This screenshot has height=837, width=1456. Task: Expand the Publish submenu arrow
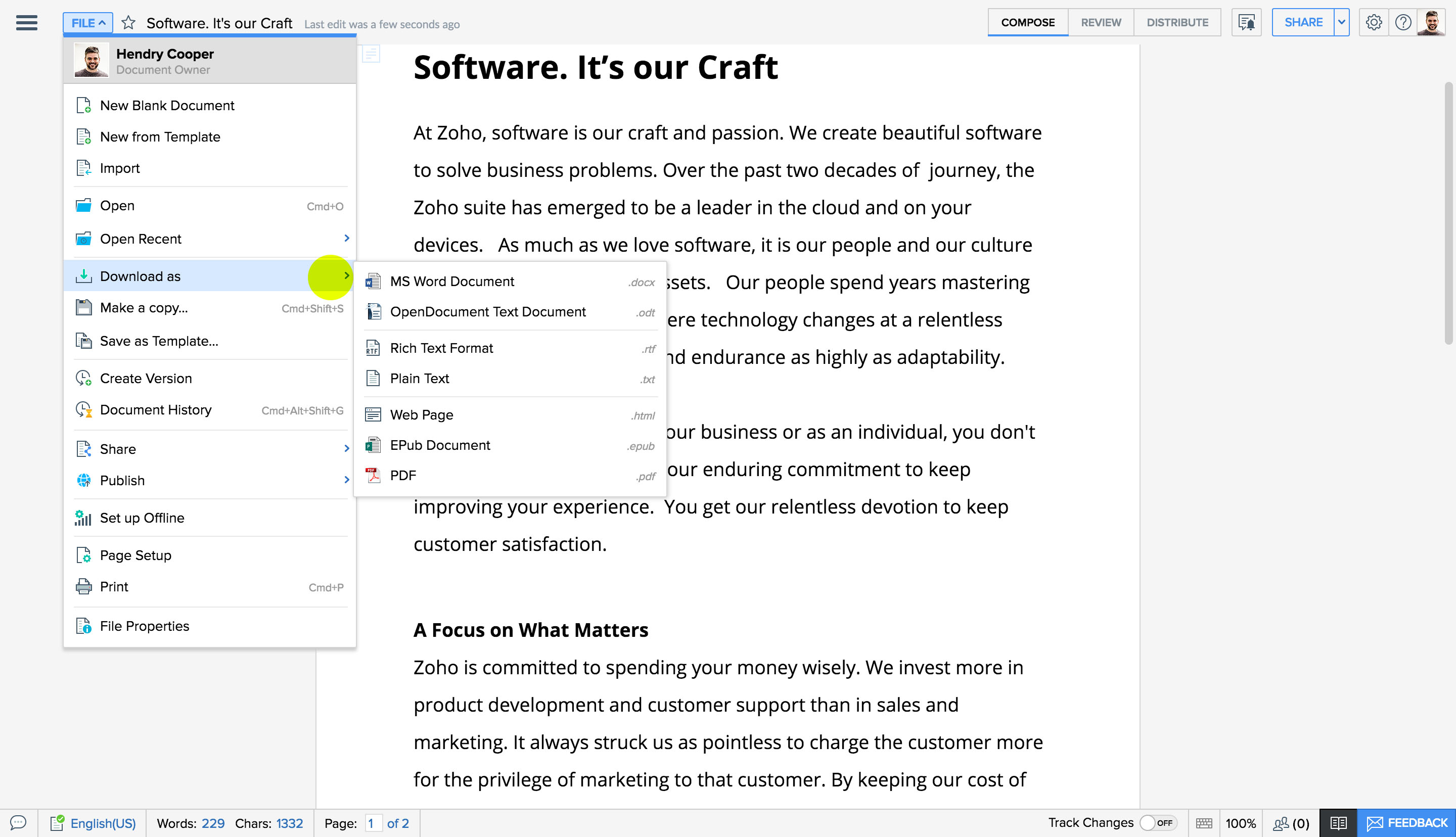pyautogui.click(x=346, y=480)
